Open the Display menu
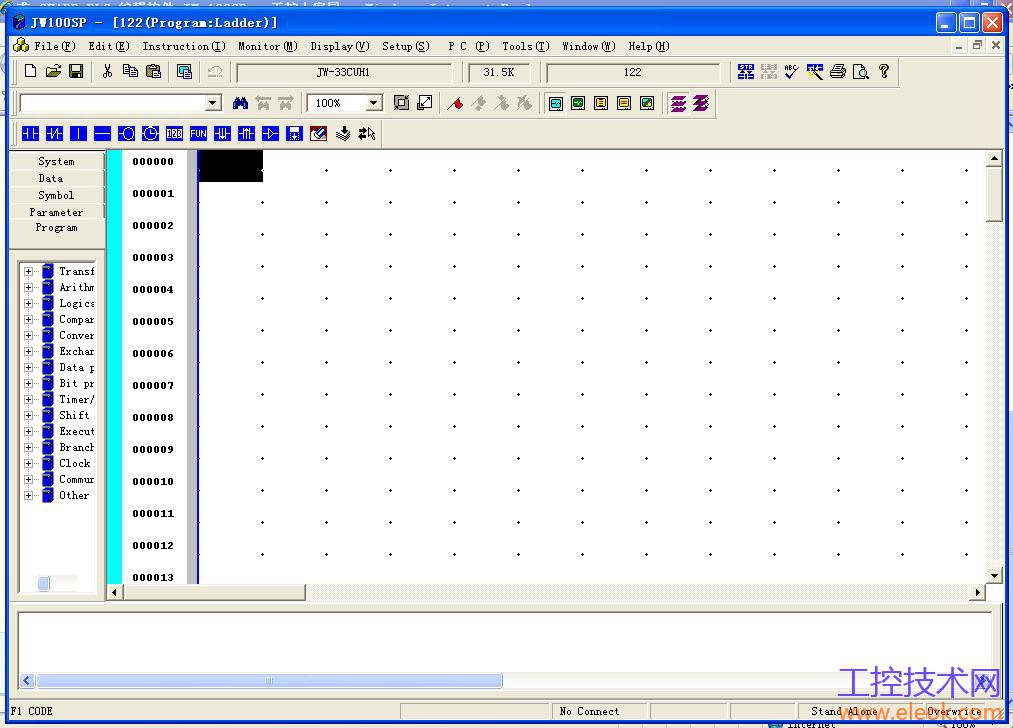Screen dimensions: 1013x728 coord(339,46)
